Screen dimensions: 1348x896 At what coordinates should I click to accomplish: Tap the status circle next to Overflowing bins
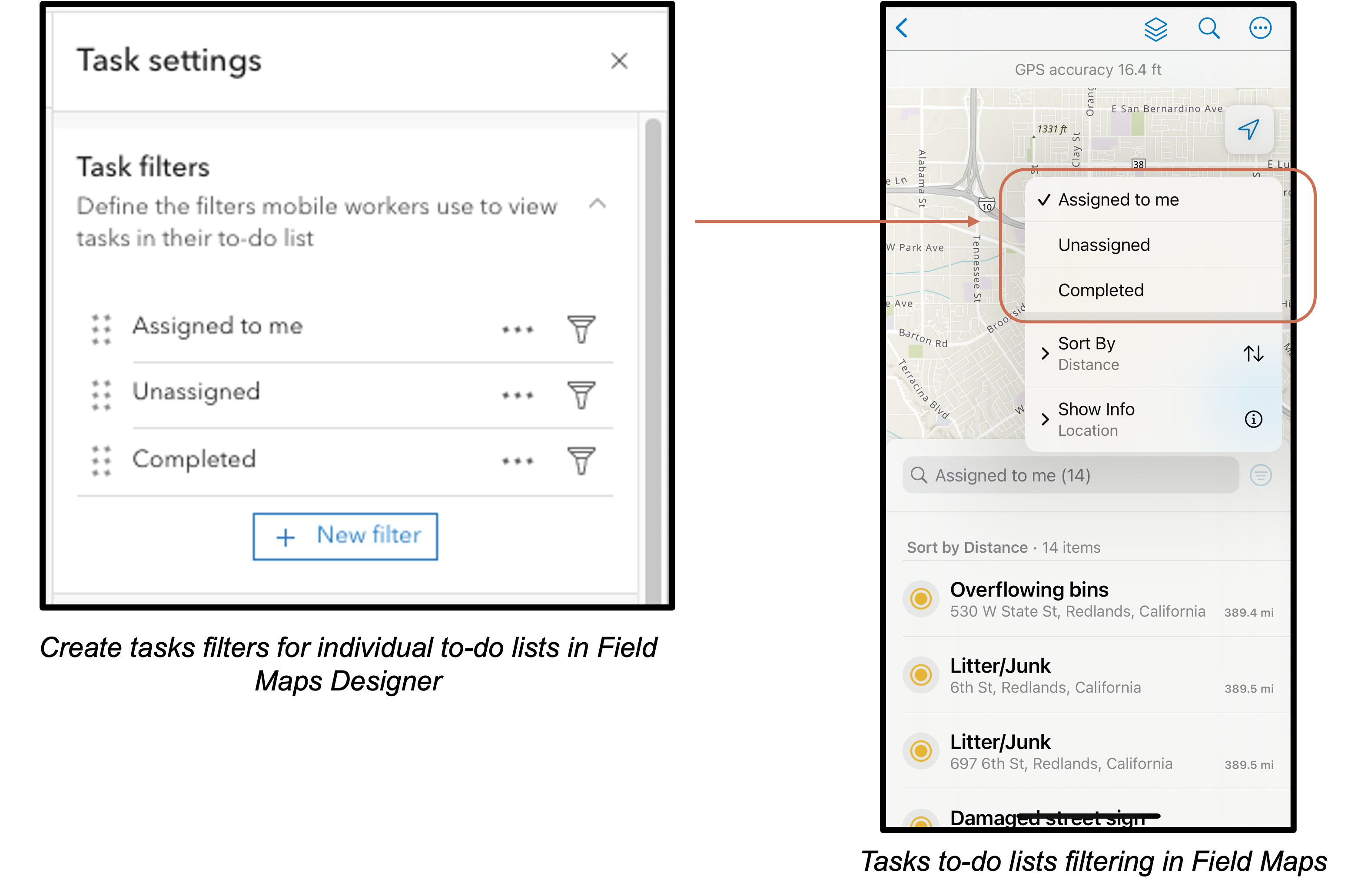[920, 599]
